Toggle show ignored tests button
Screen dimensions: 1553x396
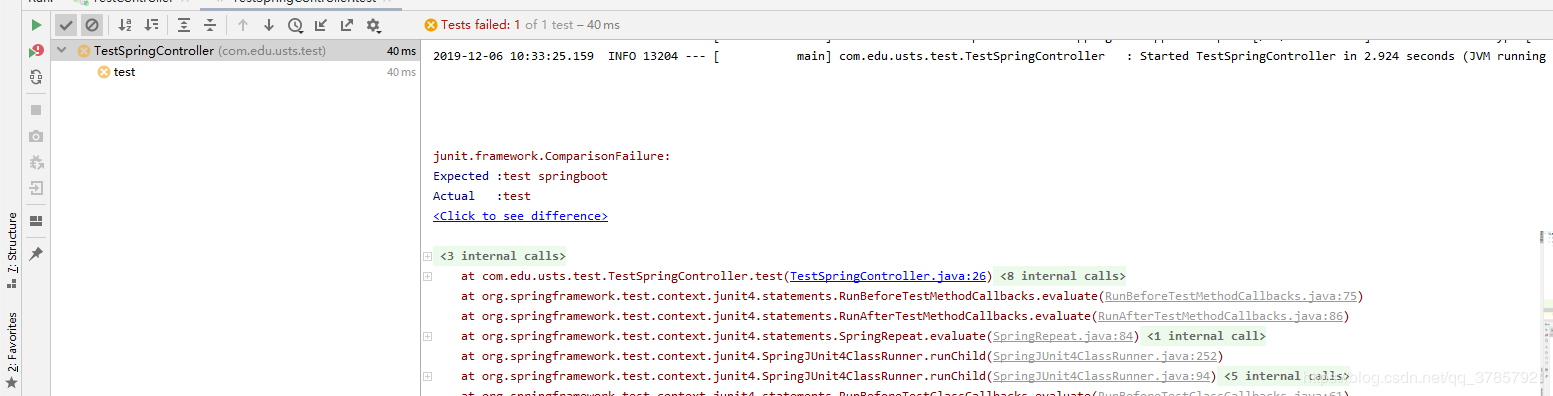click(92, 25)
